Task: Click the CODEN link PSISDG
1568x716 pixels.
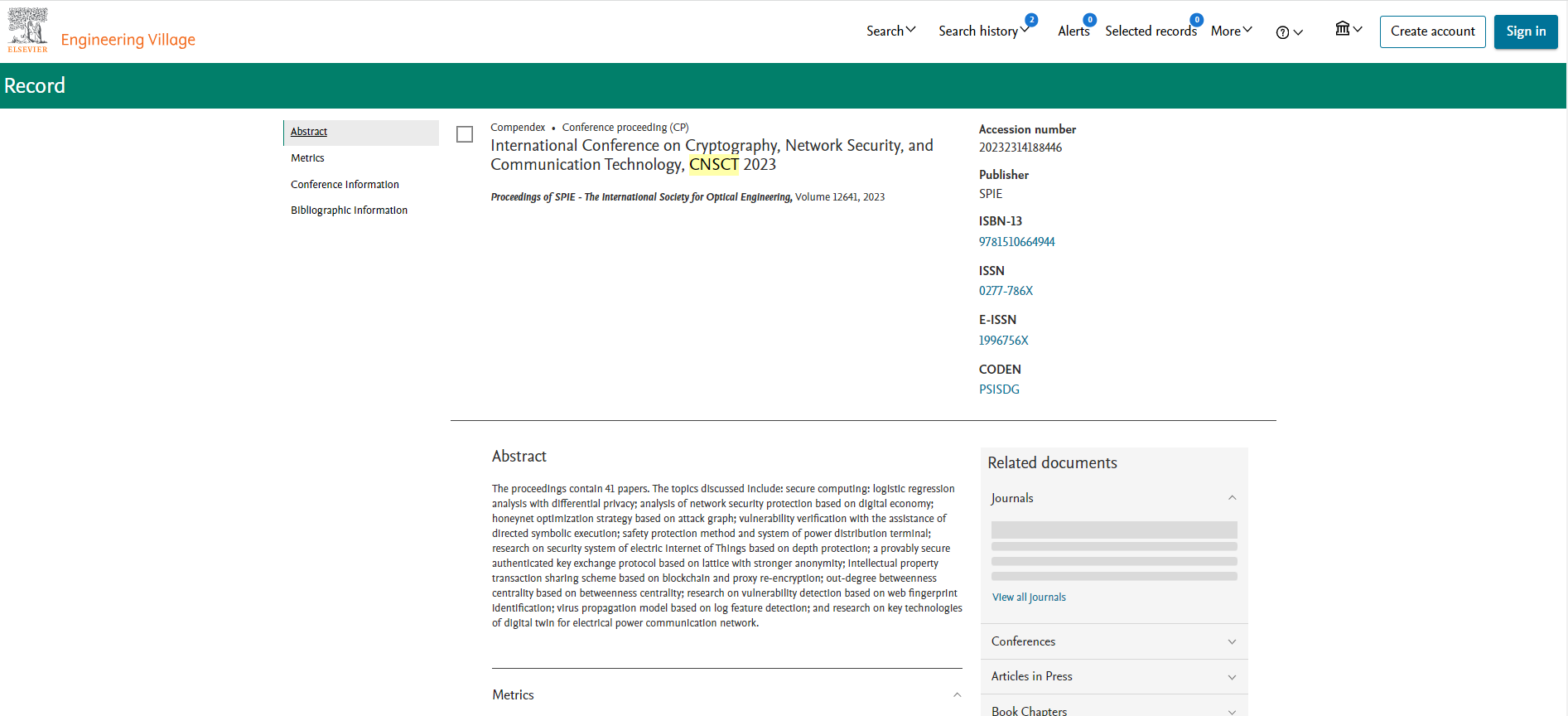Action: coord(999,389)
